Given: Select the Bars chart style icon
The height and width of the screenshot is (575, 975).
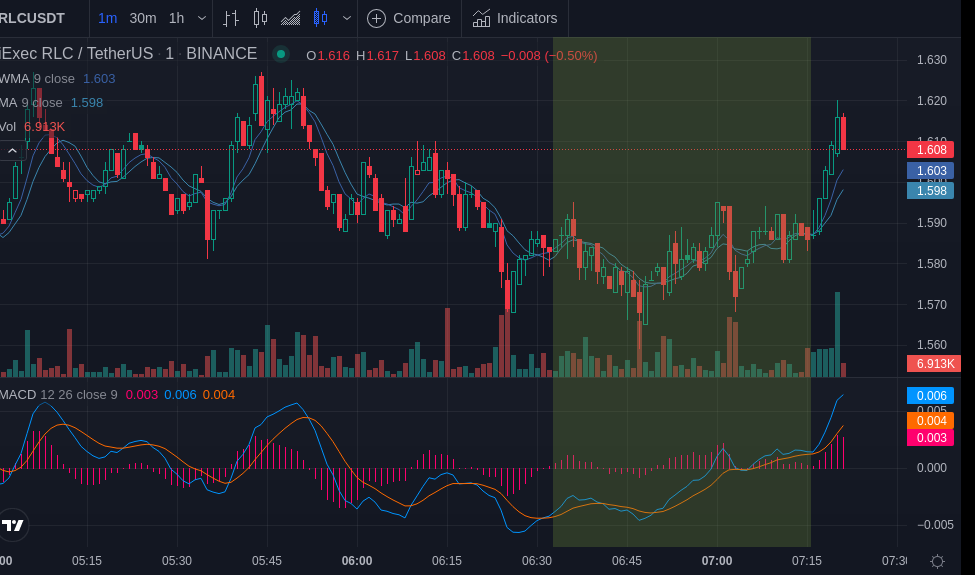Looking at the screenshot, I should pyautogui.click(x=231, y=18).
